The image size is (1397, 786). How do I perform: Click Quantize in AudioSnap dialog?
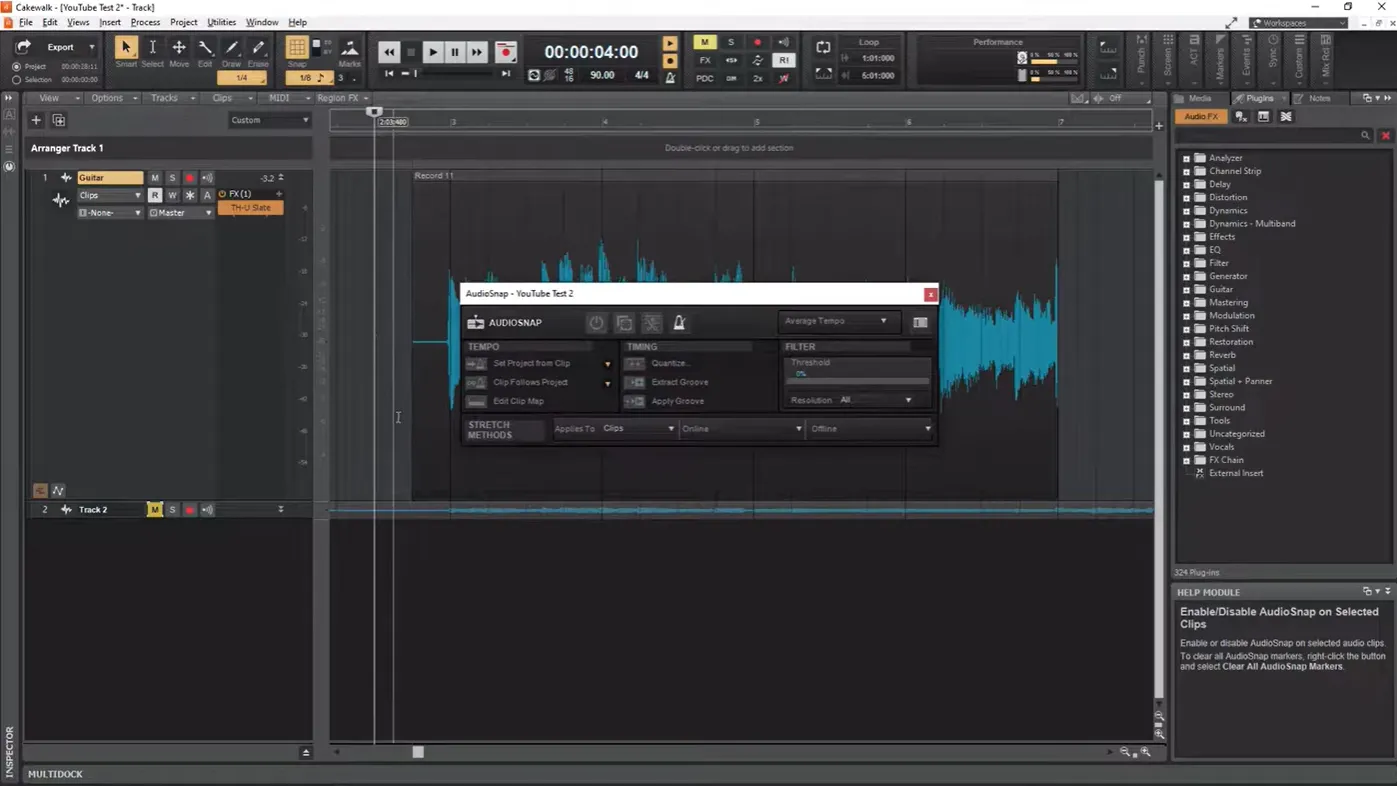click(670, 364)
